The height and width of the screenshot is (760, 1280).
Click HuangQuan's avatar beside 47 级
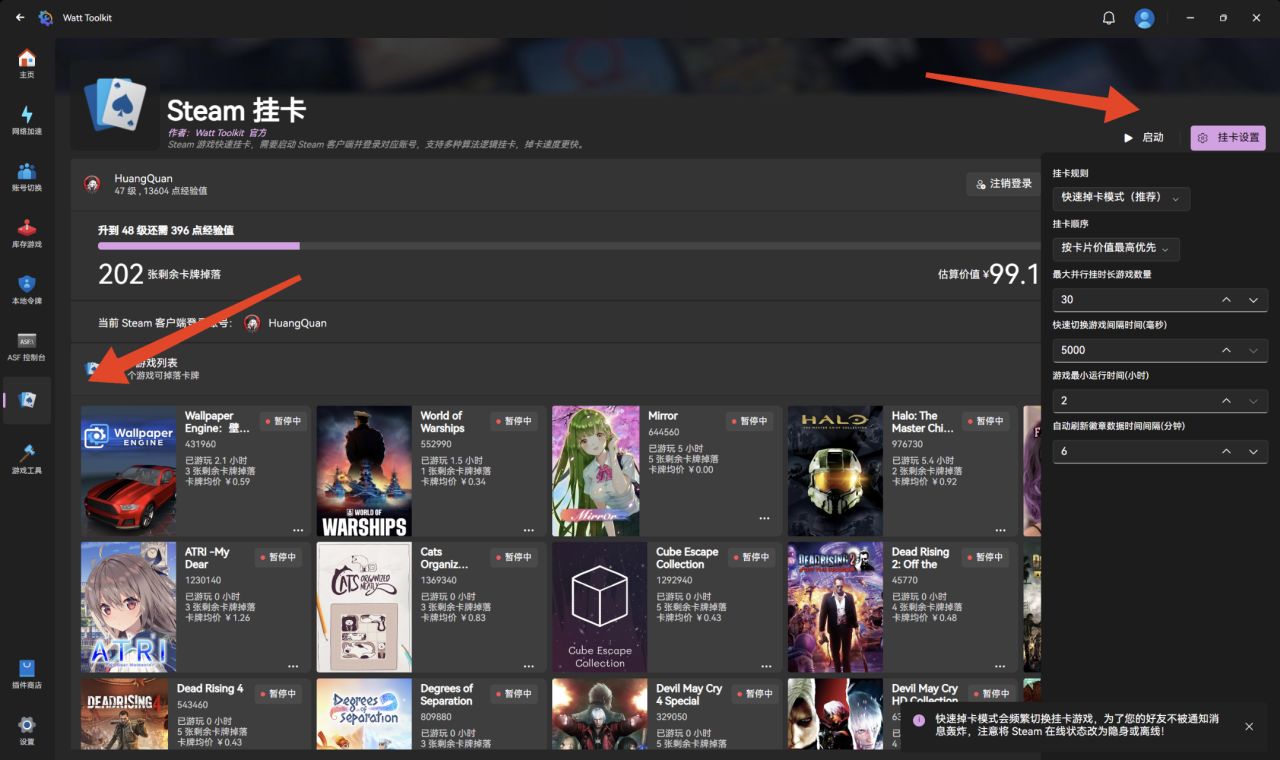[92, 184]
